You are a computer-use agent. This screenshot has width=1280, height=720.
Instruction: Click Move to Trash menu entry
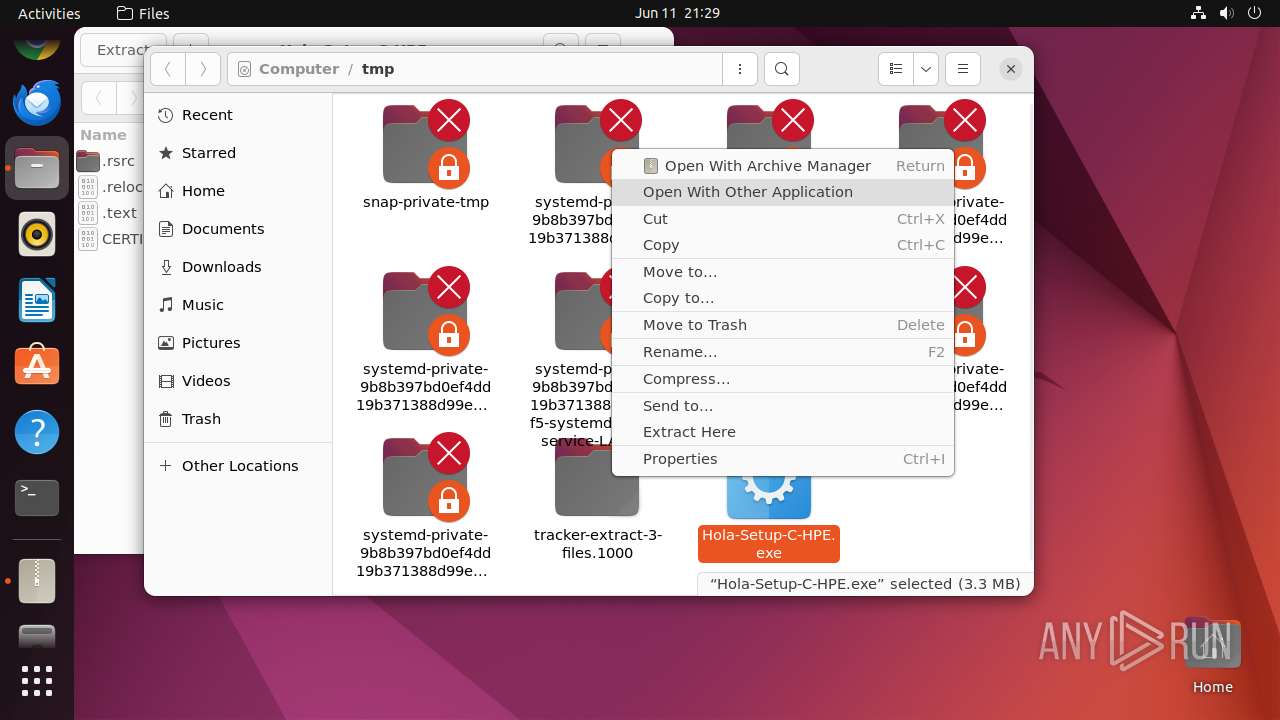tap(783, 325)
